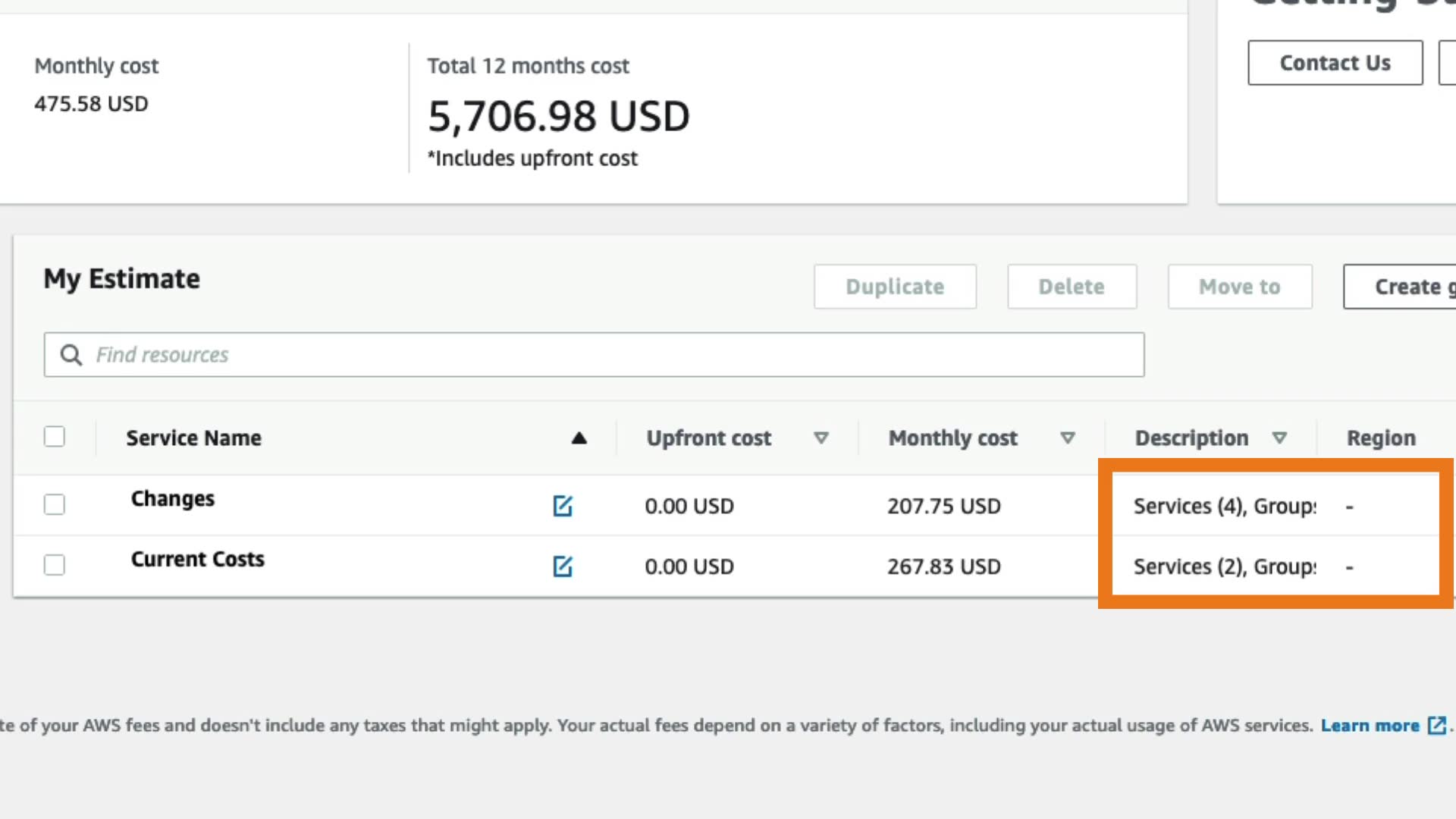Check the Changes row checkbox
Screen dimensions: 1456x819
click(x=55, y=504)
